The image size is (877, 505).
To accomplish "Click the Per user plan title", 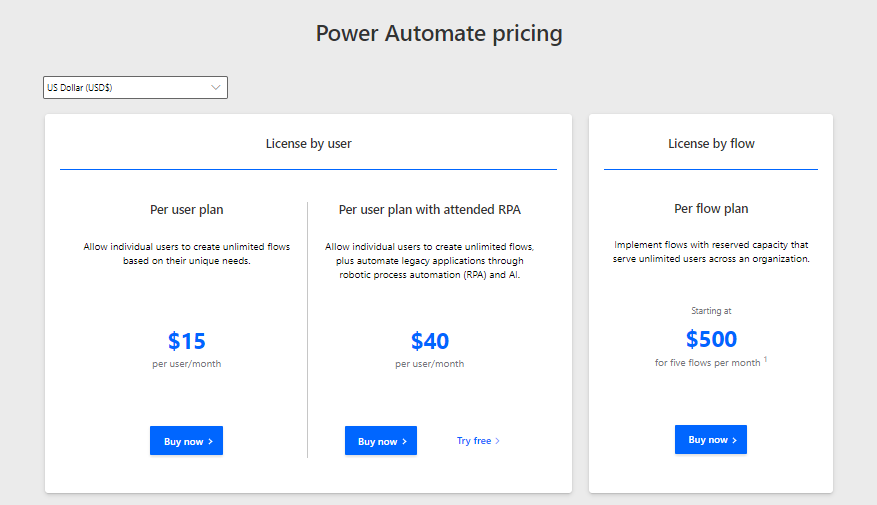I will pyautogui.click(x=186, y=210).
